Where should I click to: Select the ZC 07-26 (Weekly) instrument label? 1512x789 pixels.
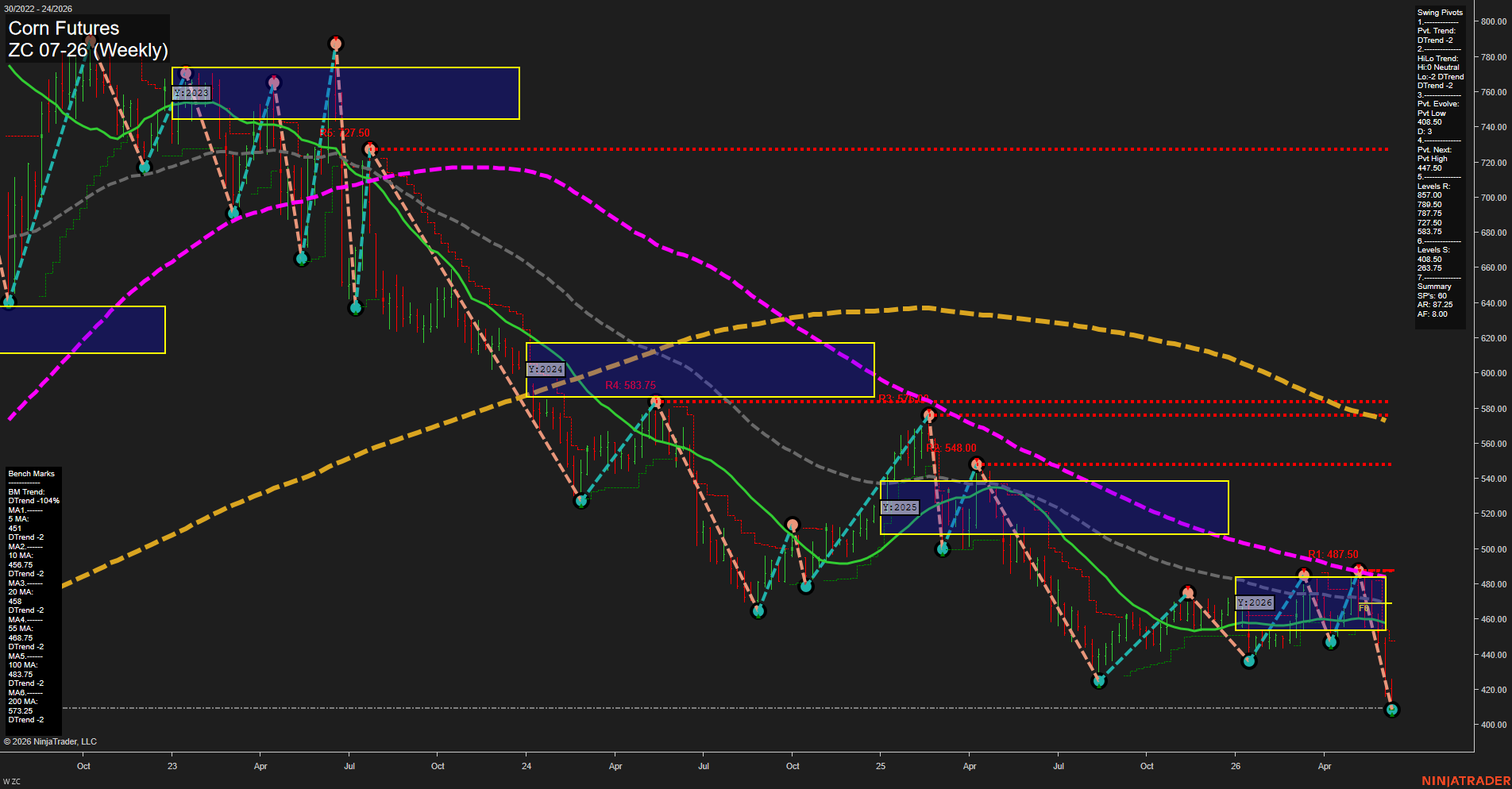coord(88,50)
